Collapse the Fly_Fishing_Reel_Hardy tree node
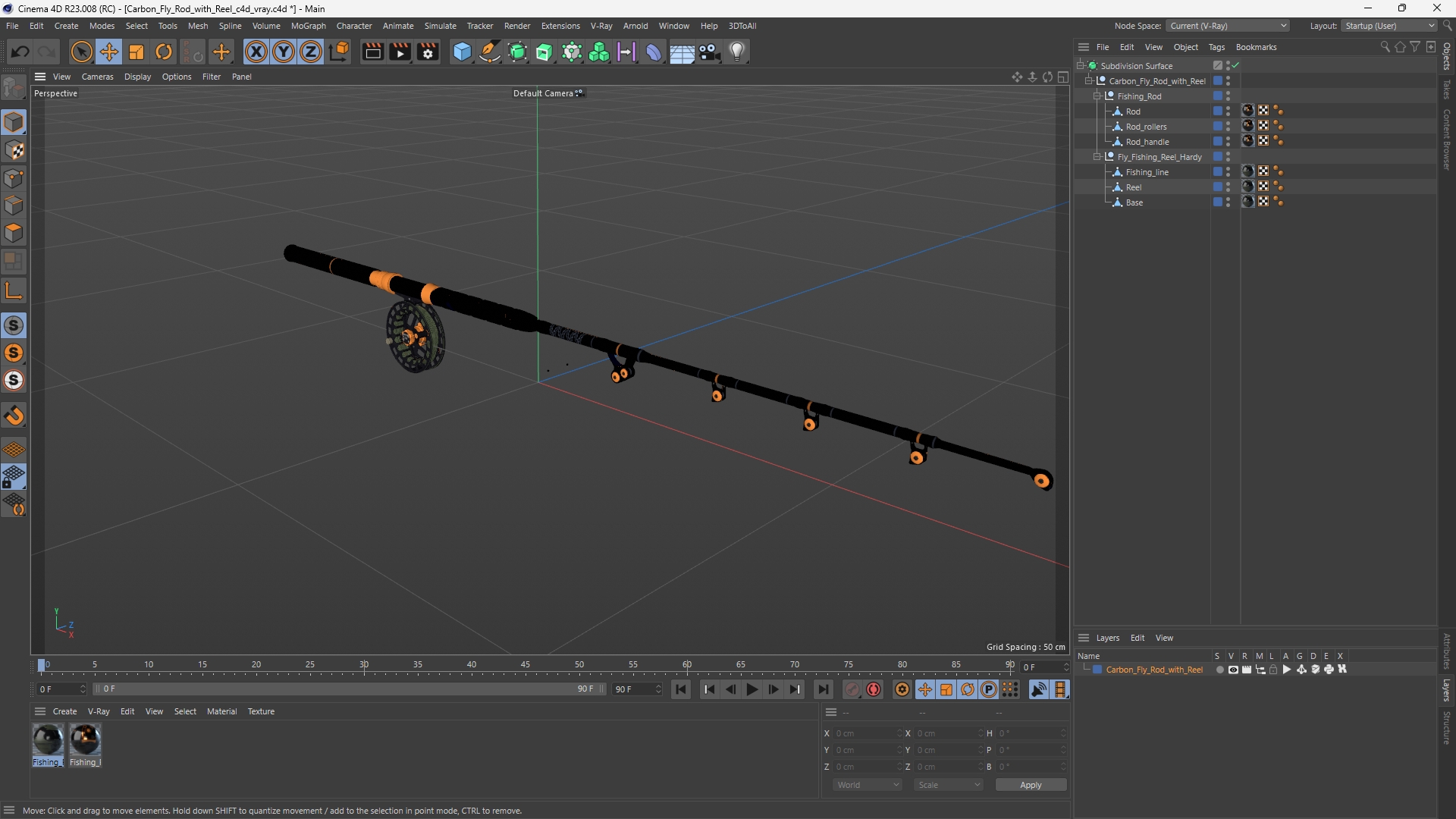 (x=1097, y=157)
